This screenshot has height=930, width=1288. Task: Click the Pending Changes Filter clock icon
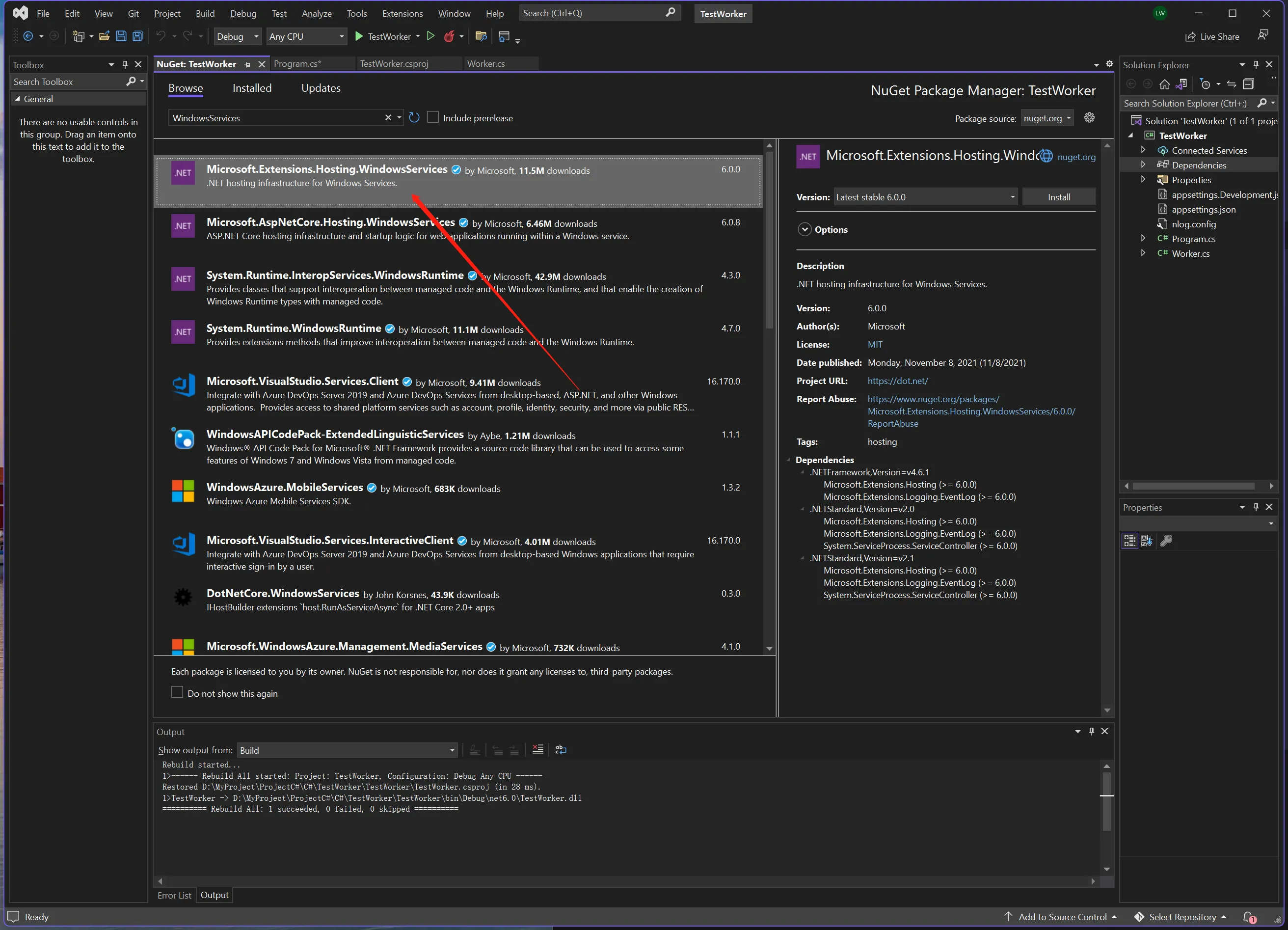tap(1205, 84)
